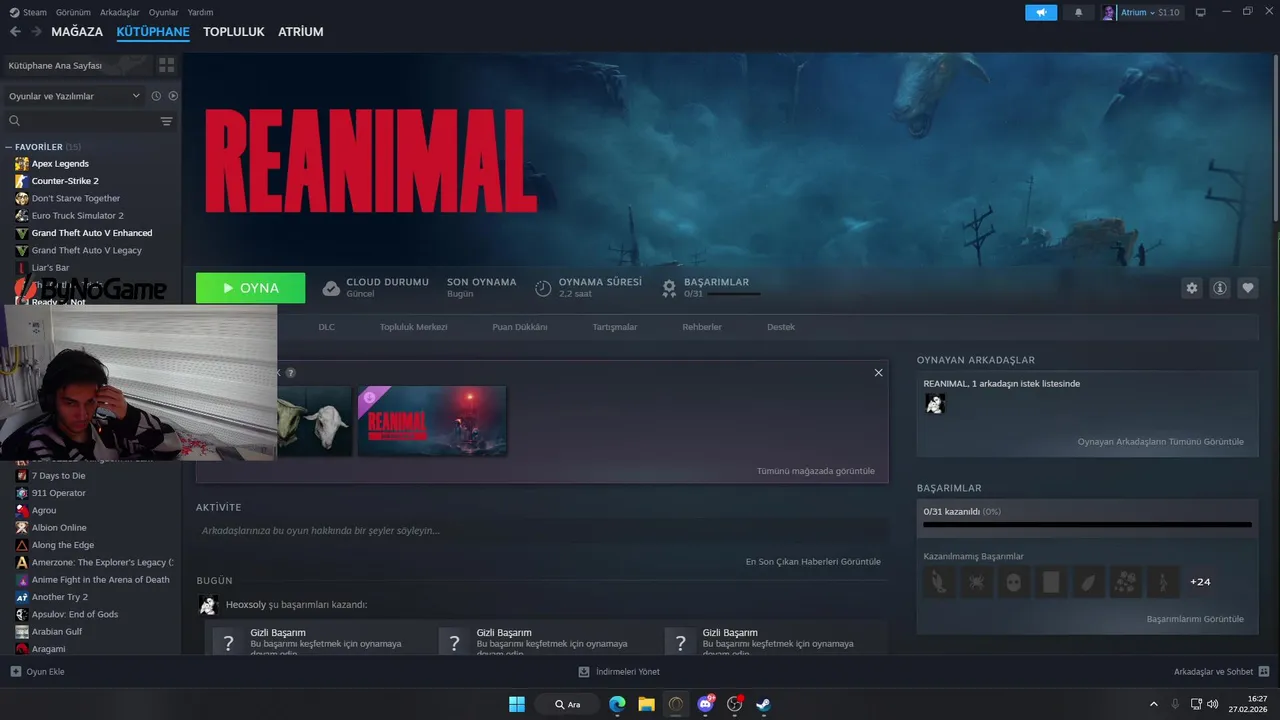
Task: Open the Oyunlar menu
Action: point(164,12)
